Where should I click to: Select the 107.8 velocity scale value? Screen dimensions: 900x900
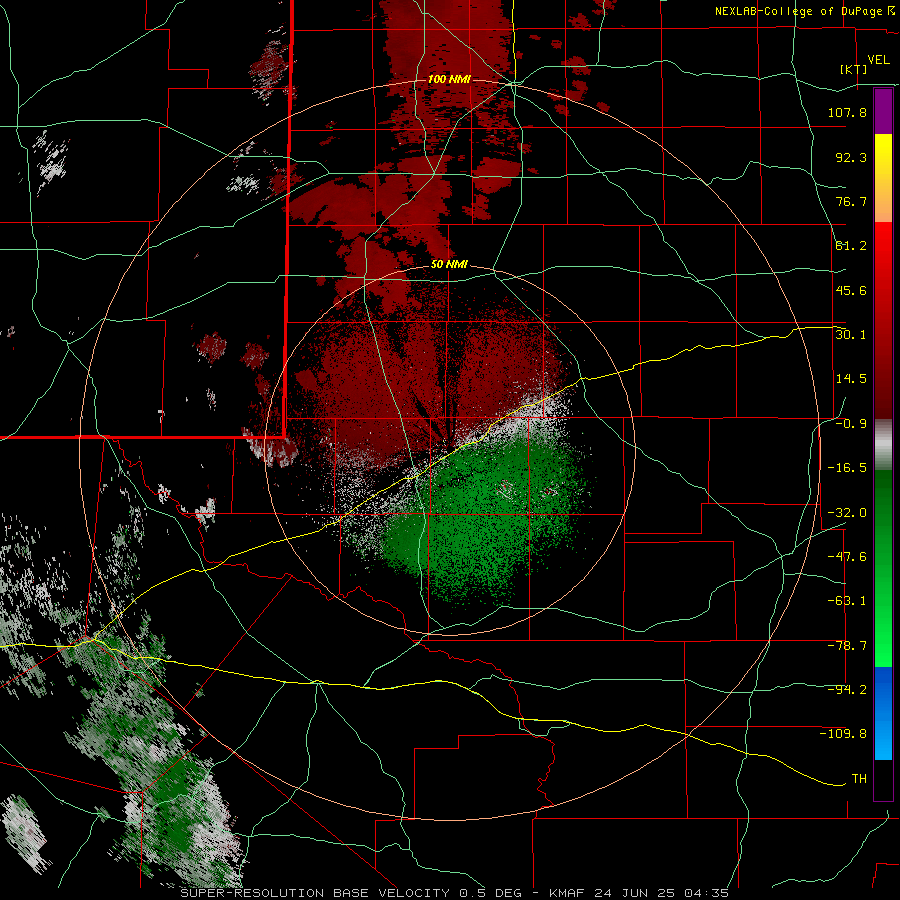click(x=847, y=112)
